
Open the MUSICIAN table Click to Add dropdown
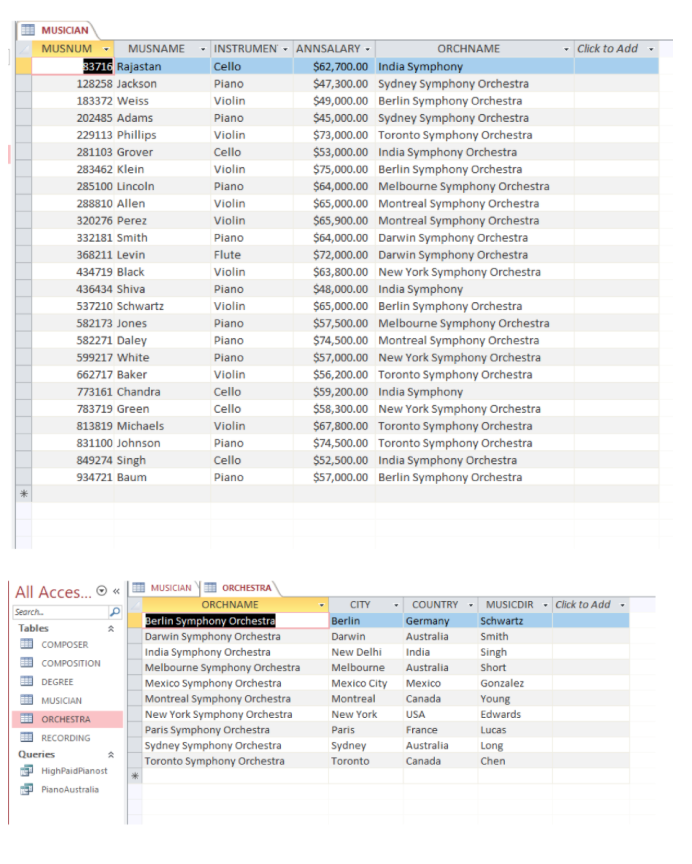[x=651, y=49]
